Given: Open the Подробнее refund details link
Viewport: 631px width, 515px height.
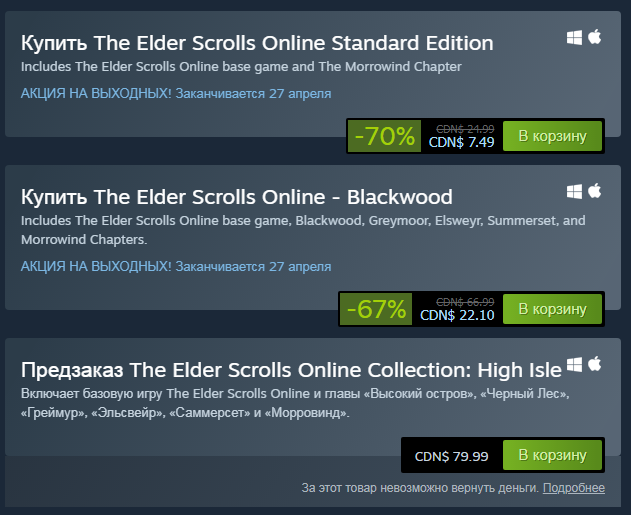Looking at the screenshot, I should (574, 488).
